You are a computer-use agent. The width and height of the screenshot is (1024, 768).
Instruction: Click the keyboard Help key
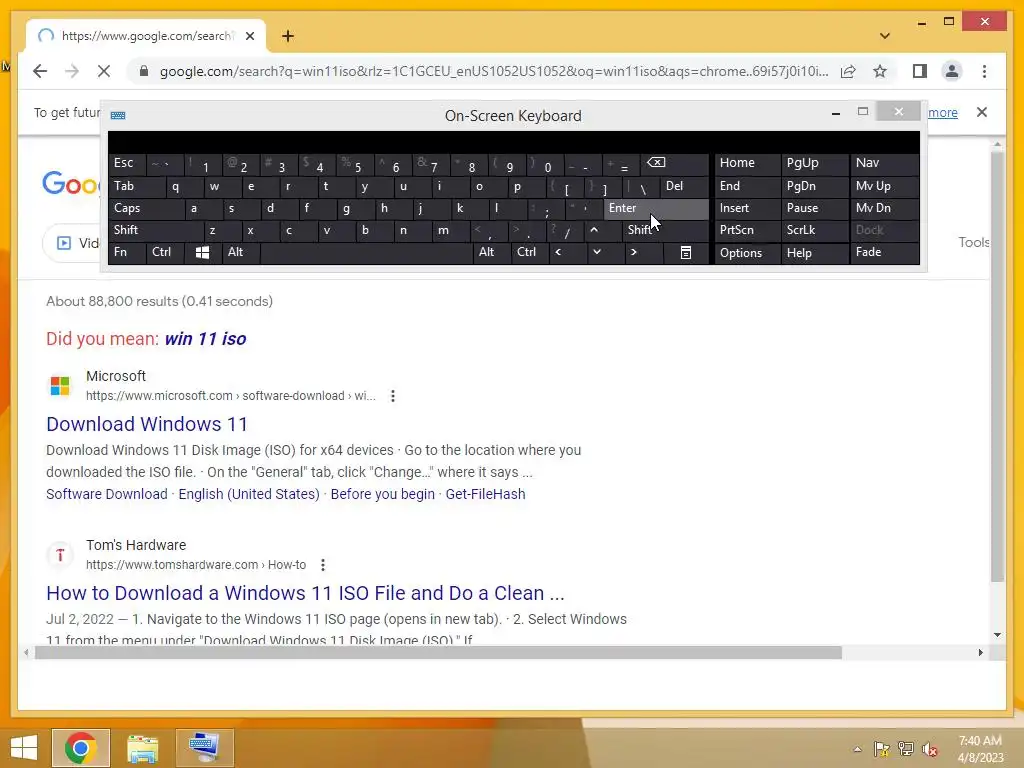point(814,253)
